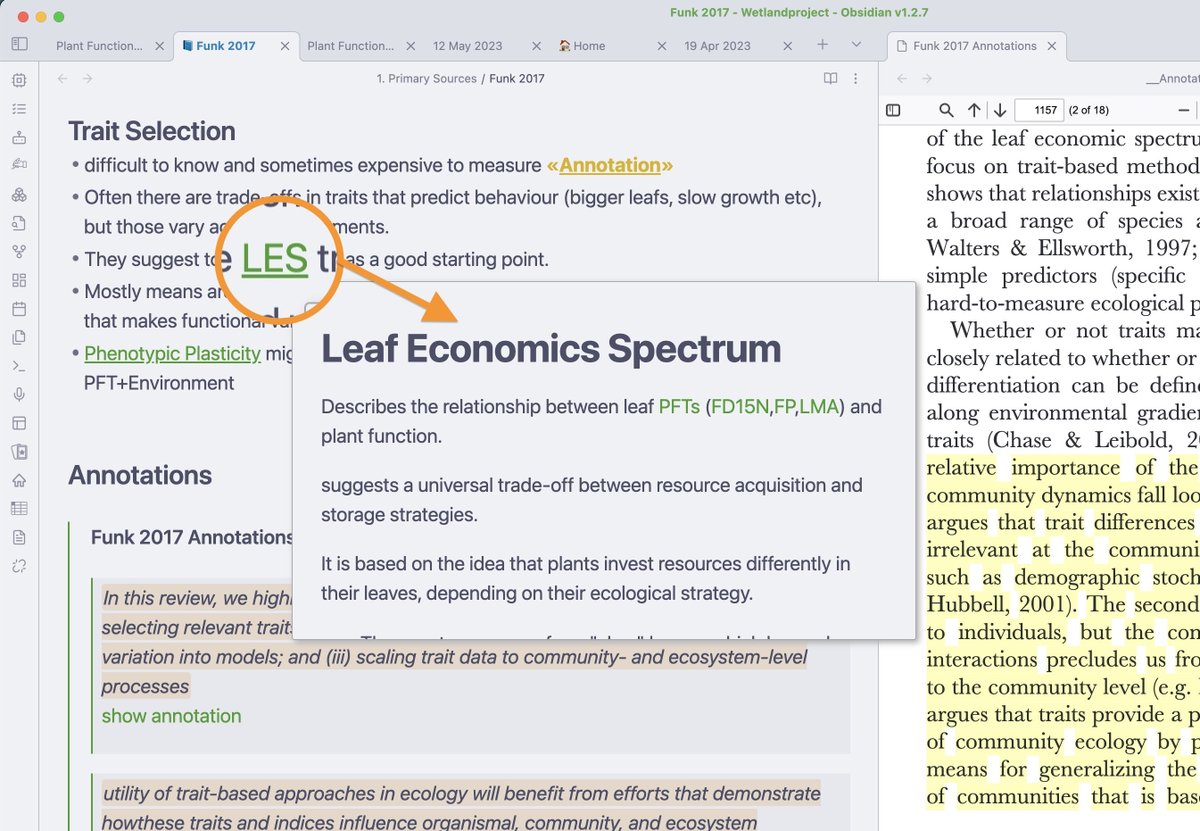Close the Home tab

pyautogui.click(x=662, y=46)
